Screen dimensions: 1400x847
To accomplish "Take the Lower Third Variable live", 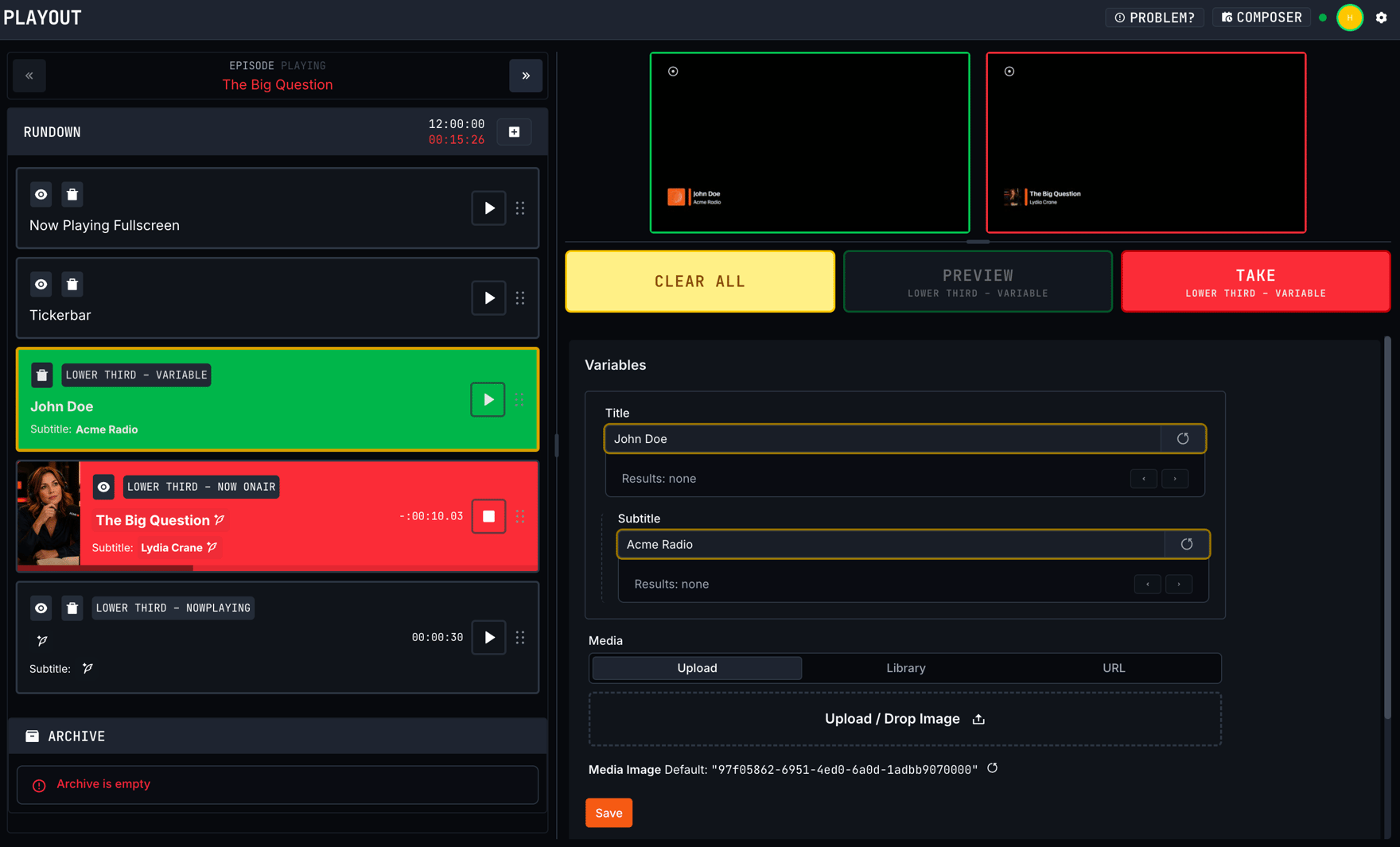I will click(1255, 282).
